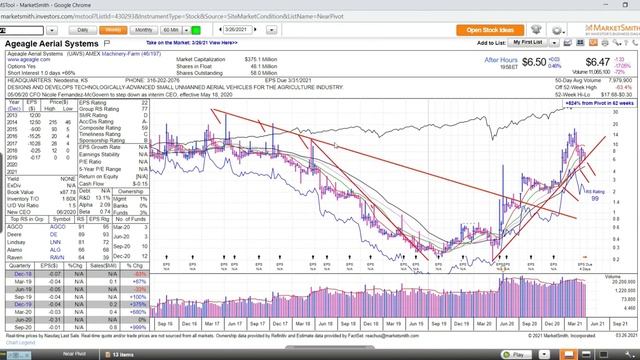Click the RAVN symbol link for Raven
Screen dimensions: 640x360
[57, 258]
